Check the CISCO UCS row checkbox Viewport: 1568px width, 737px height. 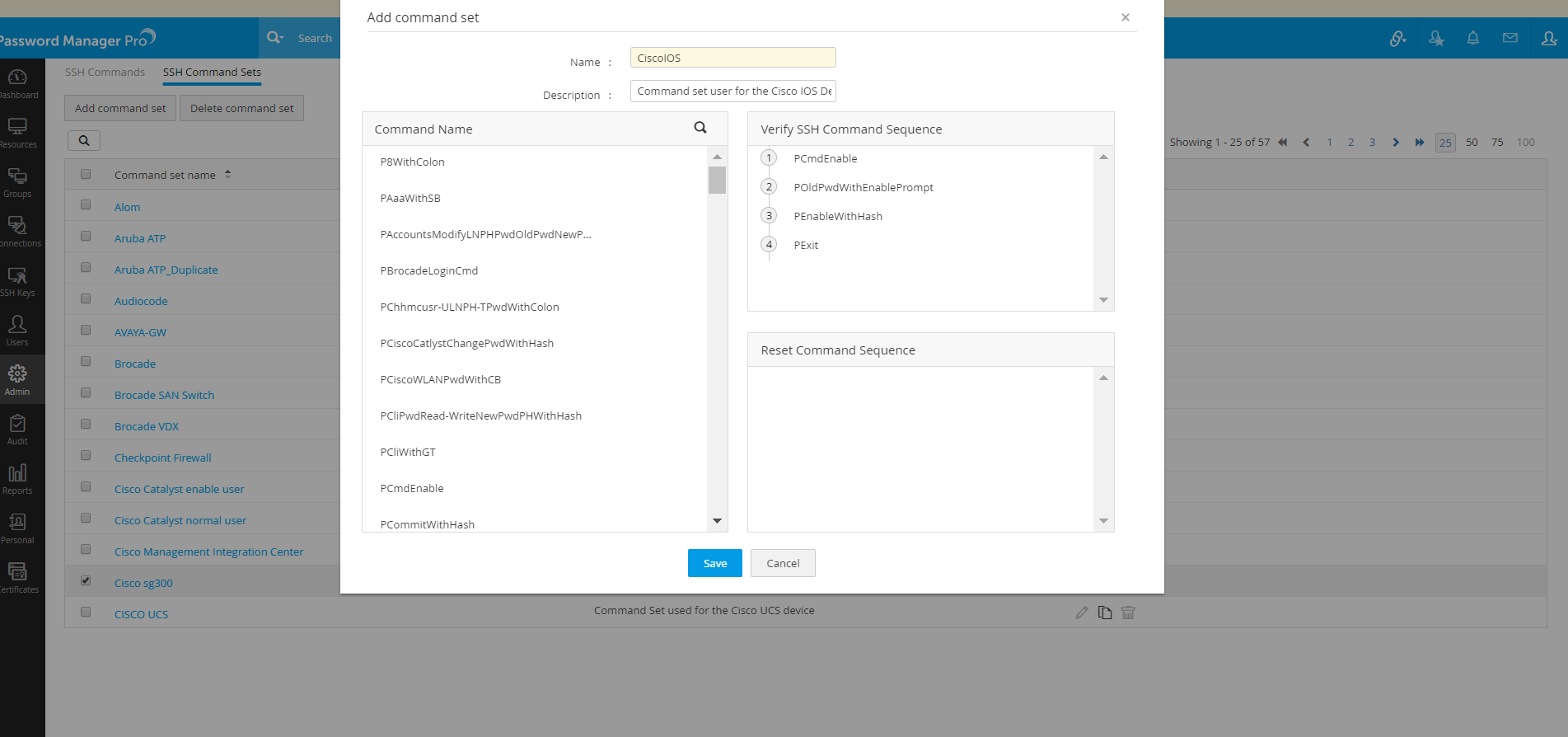[x=86, y=613]
